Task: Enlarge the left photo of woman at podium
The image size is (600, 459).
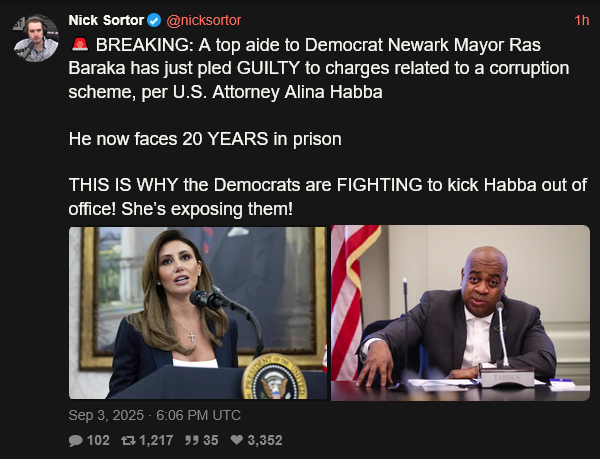Action: pos(198,313)
